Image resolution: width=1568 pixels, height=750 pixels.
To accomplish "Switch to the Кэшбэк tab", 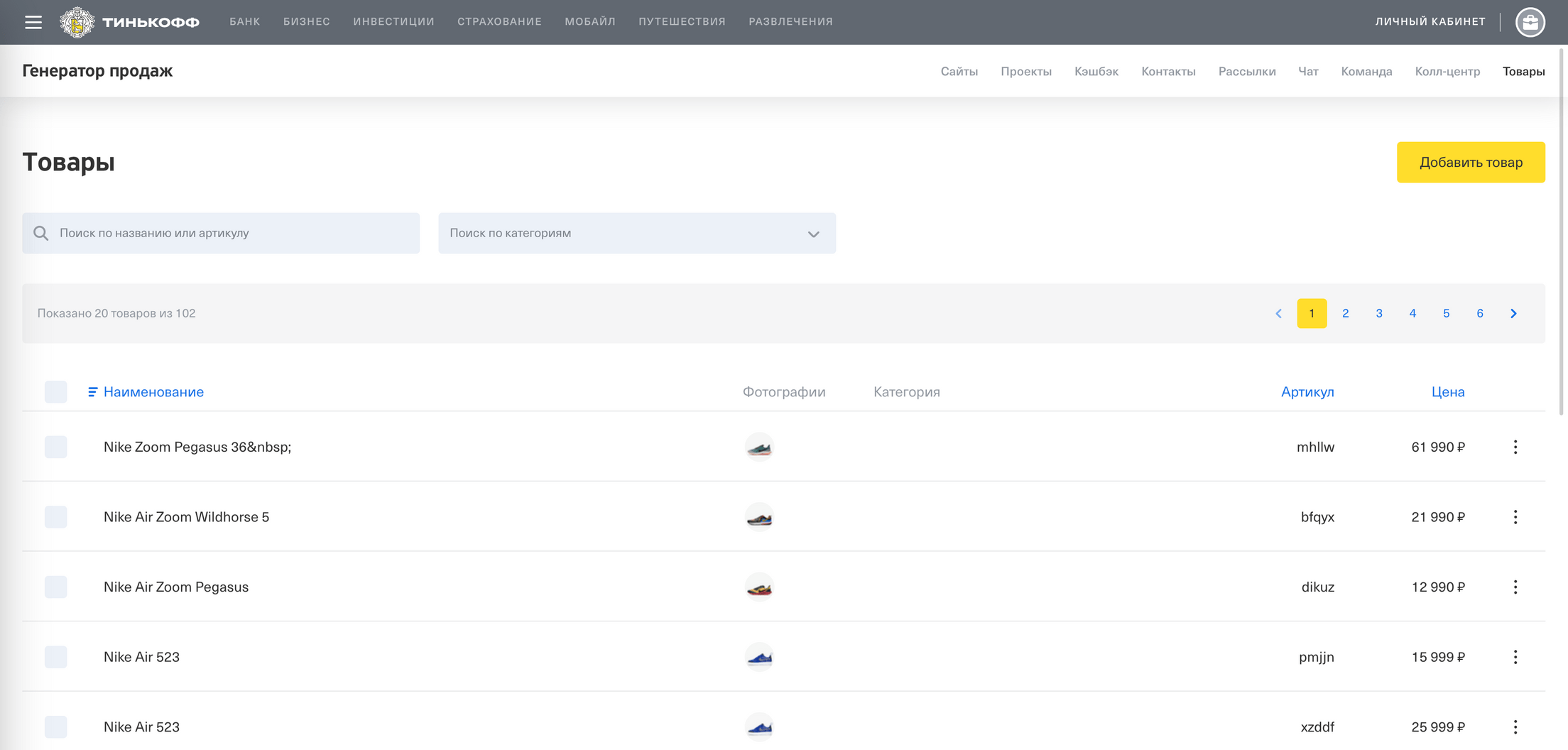I will pyautogui.click(x=1096, y=72).
